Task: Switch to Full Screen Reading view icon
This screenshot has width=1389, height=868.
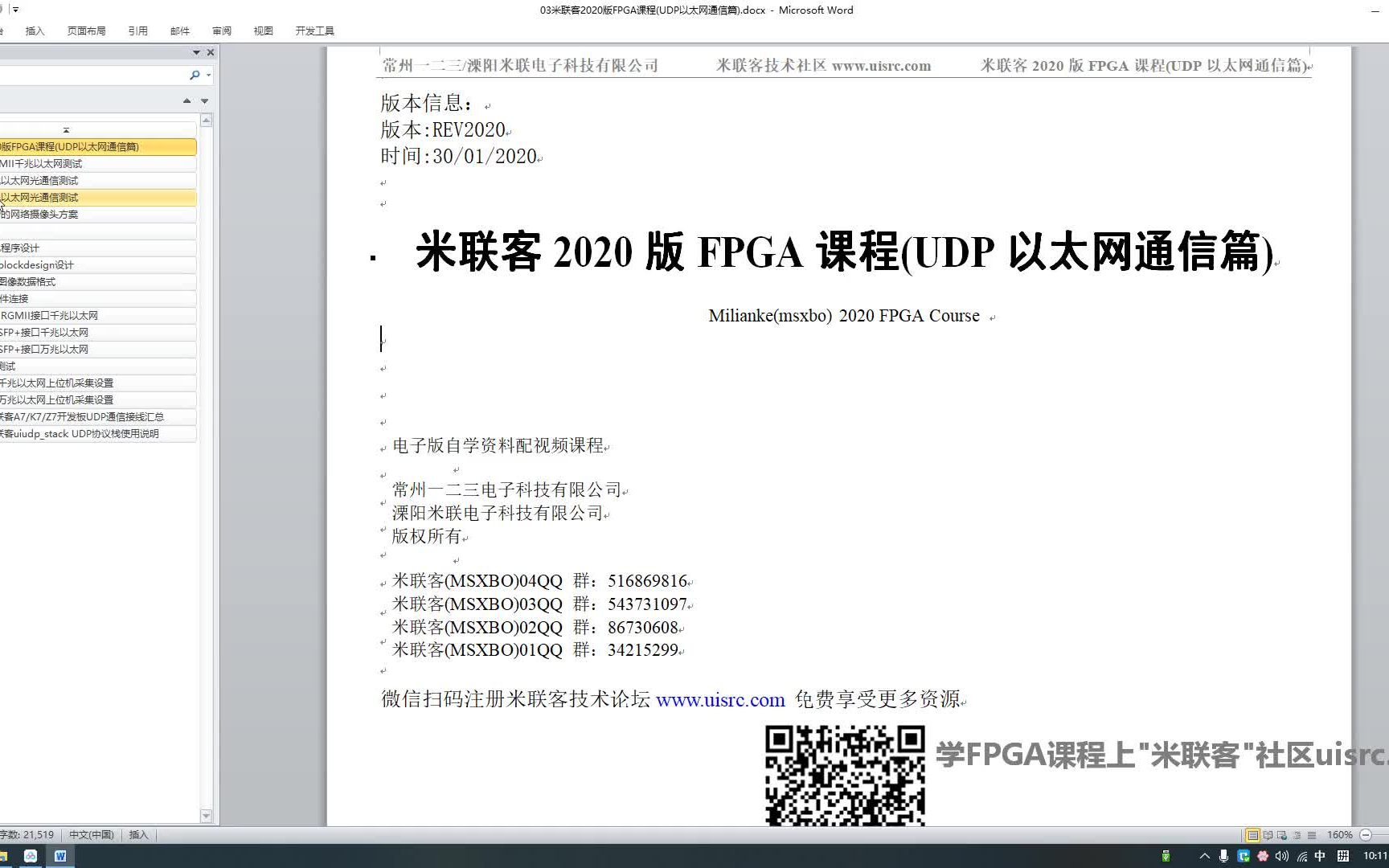Action: click(1268, 835)
